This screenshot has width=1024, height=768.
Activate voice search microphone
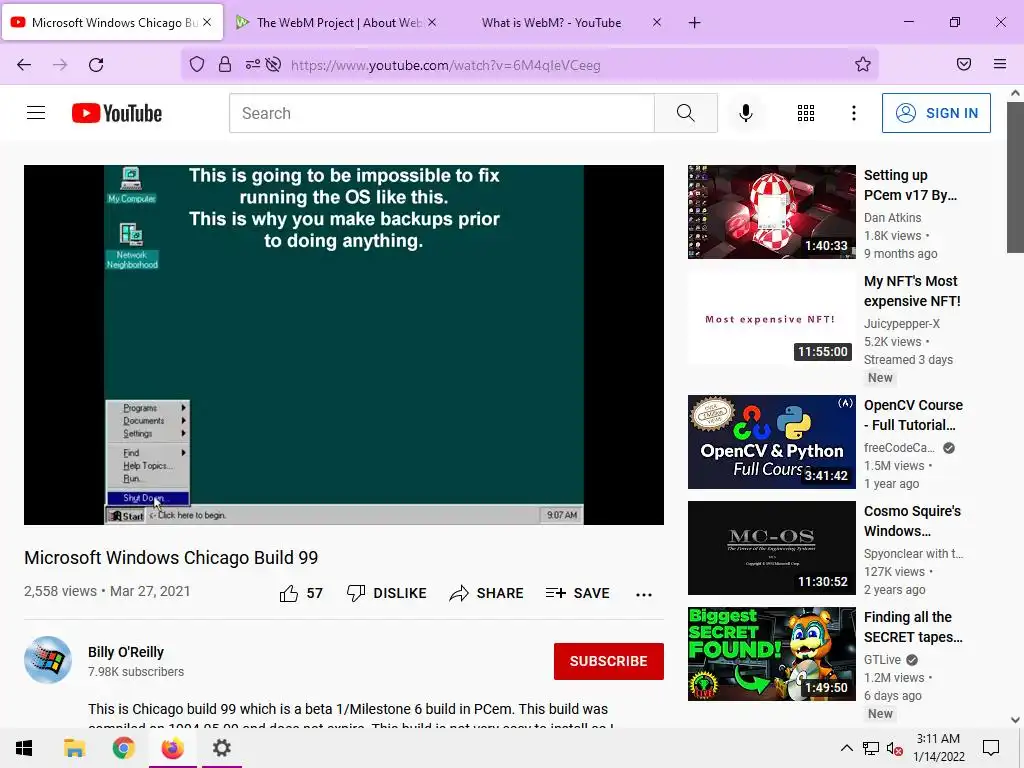[x=746, y=113]
